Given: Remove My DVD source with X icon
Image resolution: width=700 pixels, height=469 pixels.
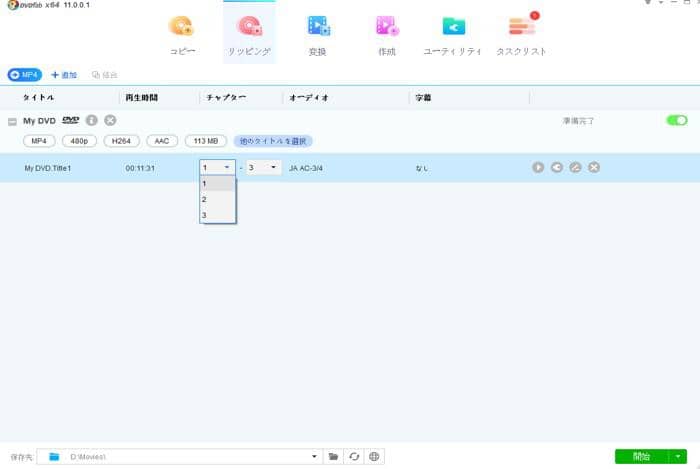Looking at the screenshot, I should click(110, 120).
